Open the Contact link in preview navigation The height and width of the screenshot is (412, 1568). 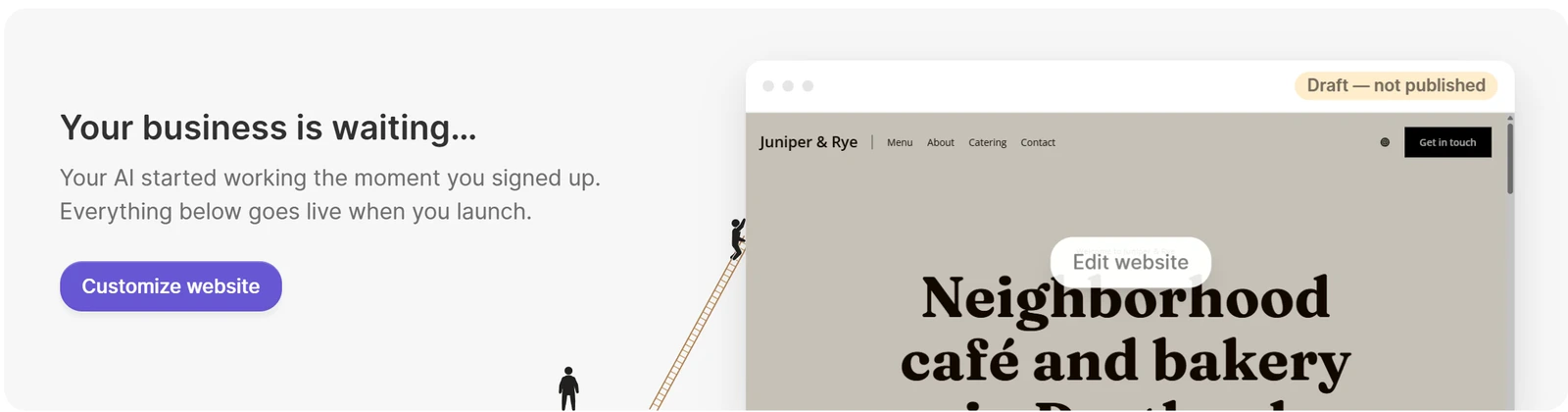click(1038, 142)
